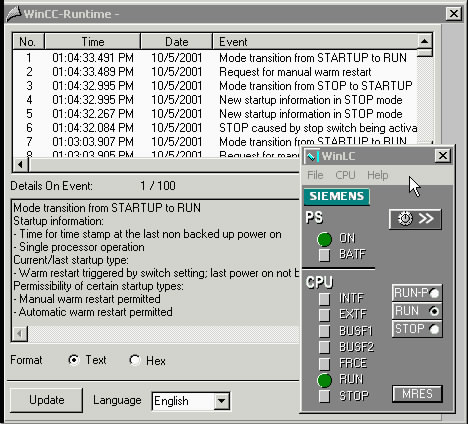Click the BUSF2 indicator box

(x=324, y=347)
